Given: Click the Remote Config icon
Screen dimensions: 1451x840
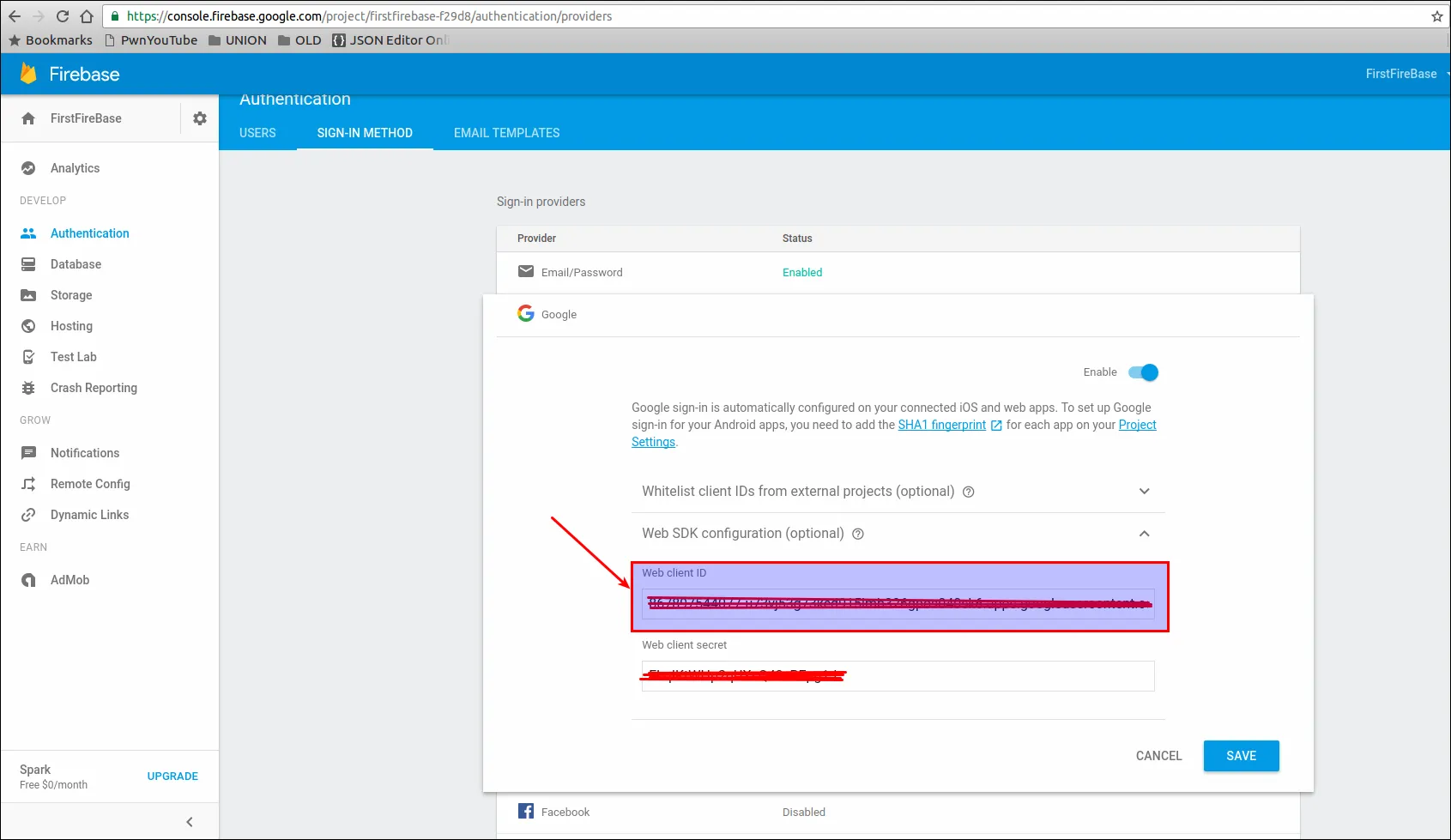Looking at the screenshot, I should pos(28,484).
